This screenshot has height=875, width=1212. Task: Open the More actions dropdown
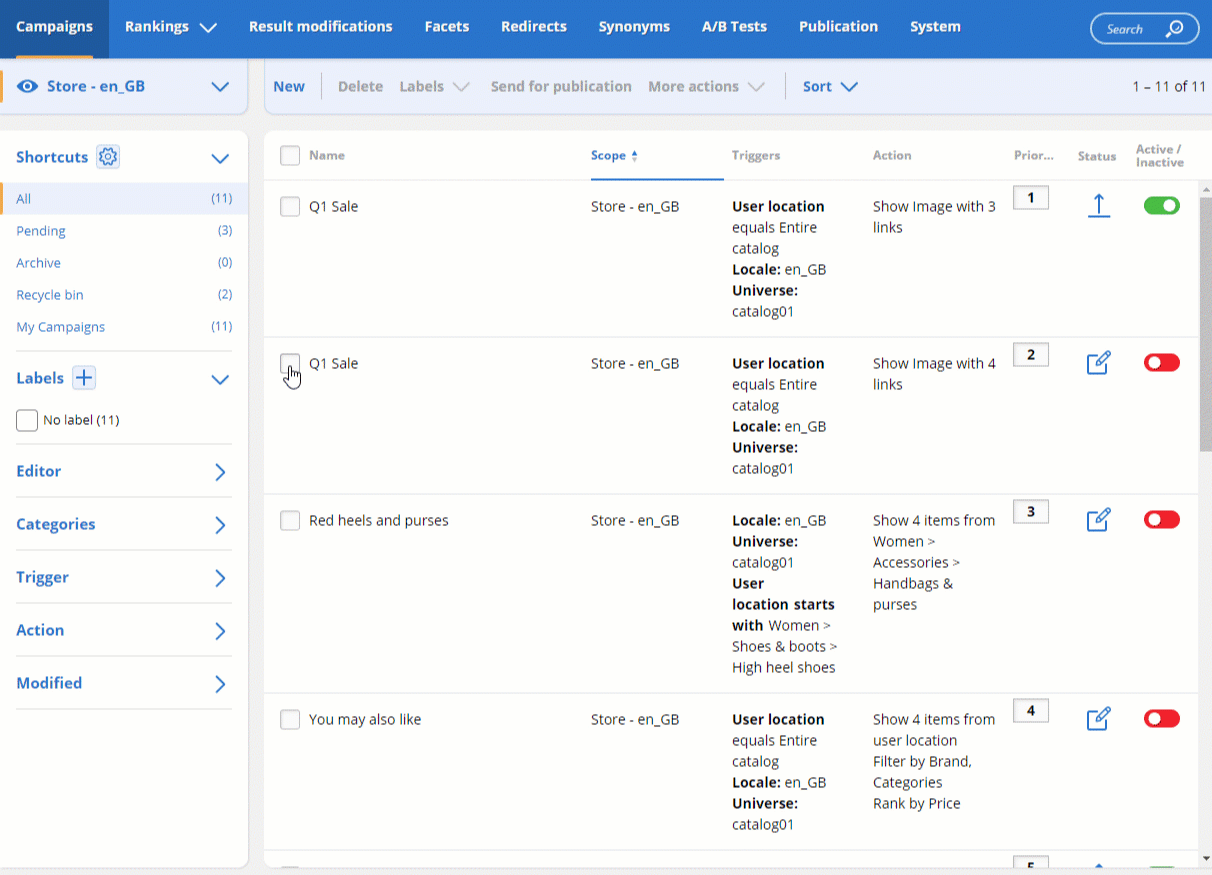(706, 87)
